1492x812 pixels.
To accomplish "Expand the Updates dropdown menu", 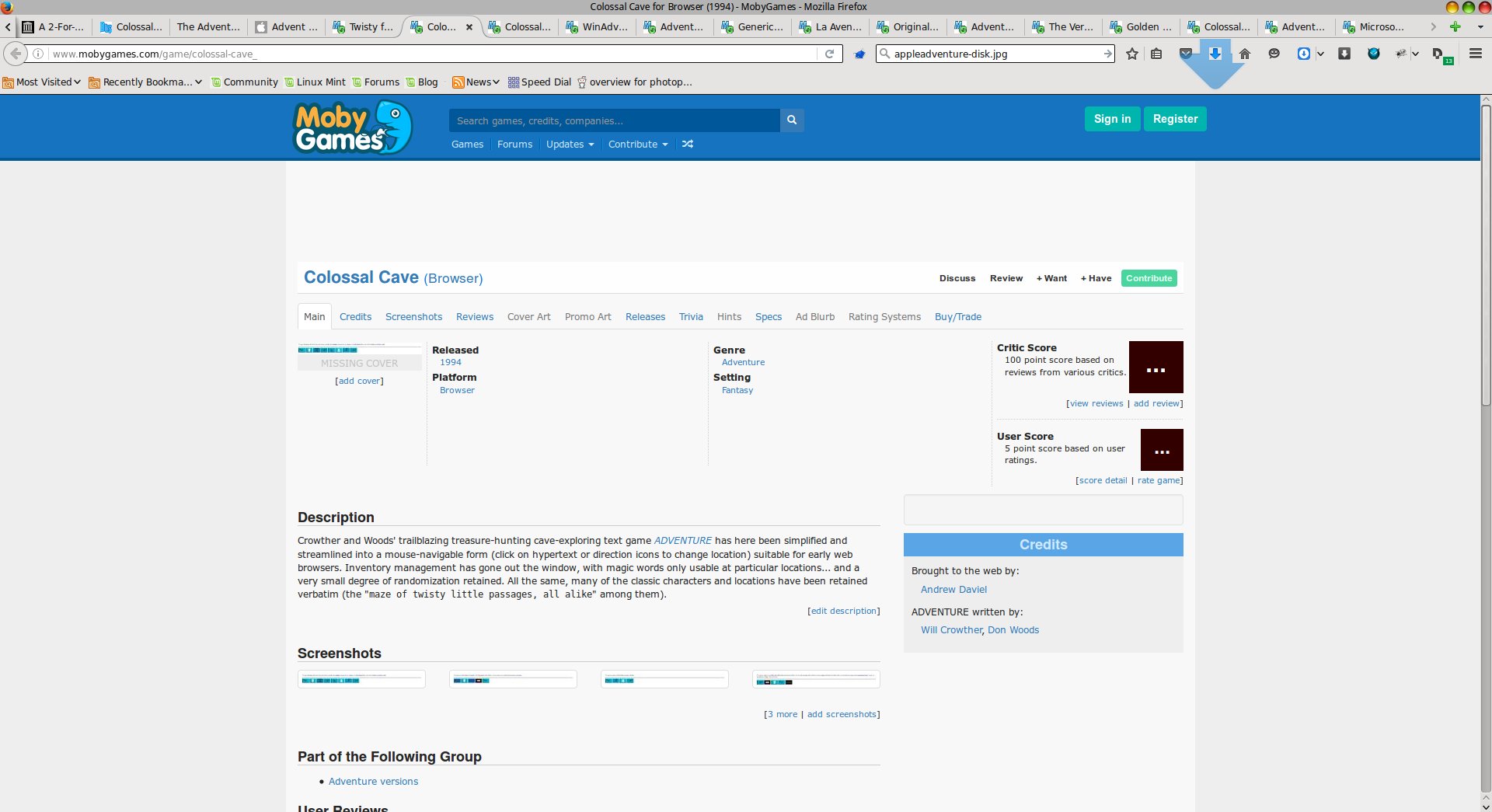I will (570, 145).
